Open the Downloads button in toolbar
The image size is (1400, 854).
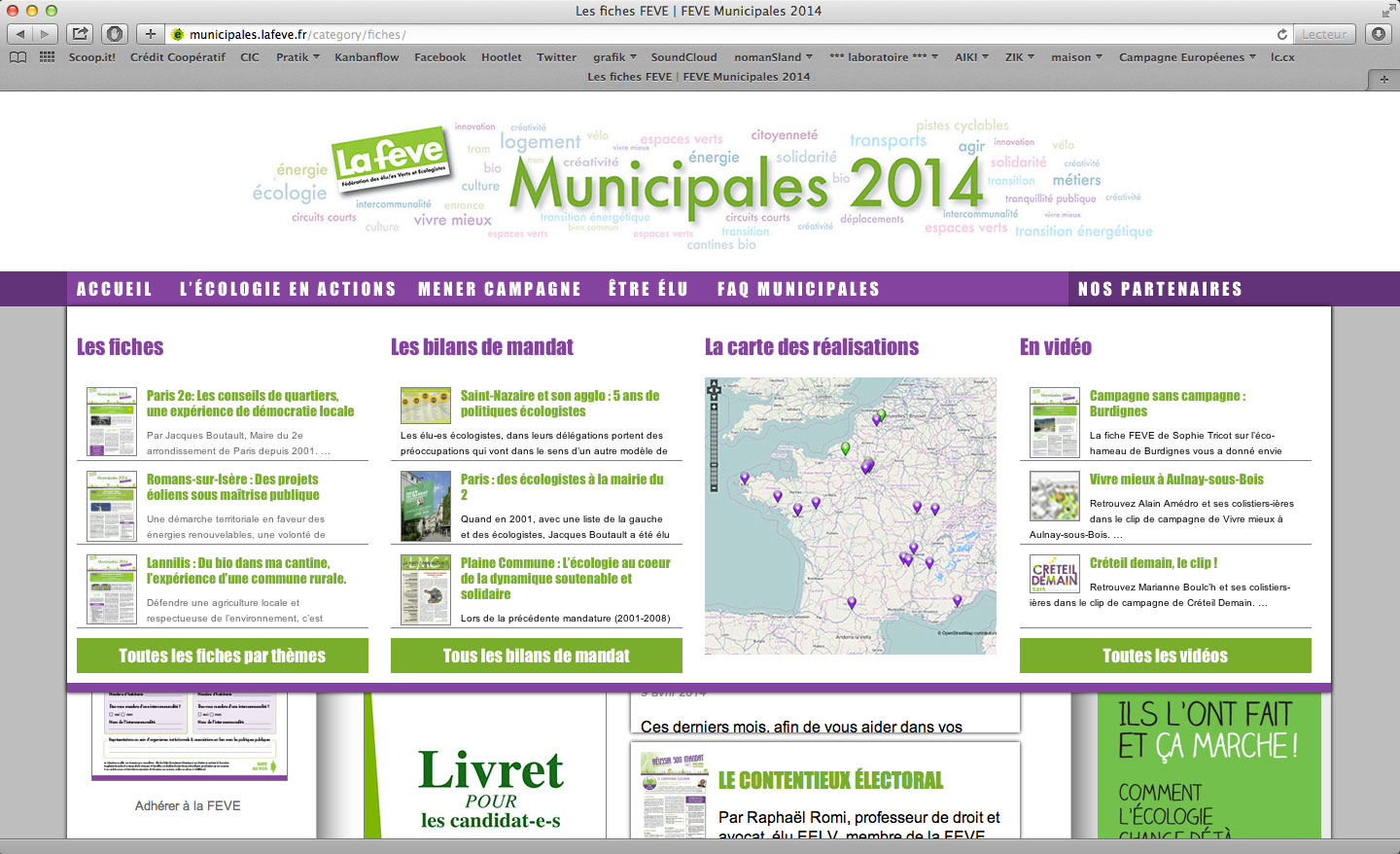click(x=1379, y=34)
